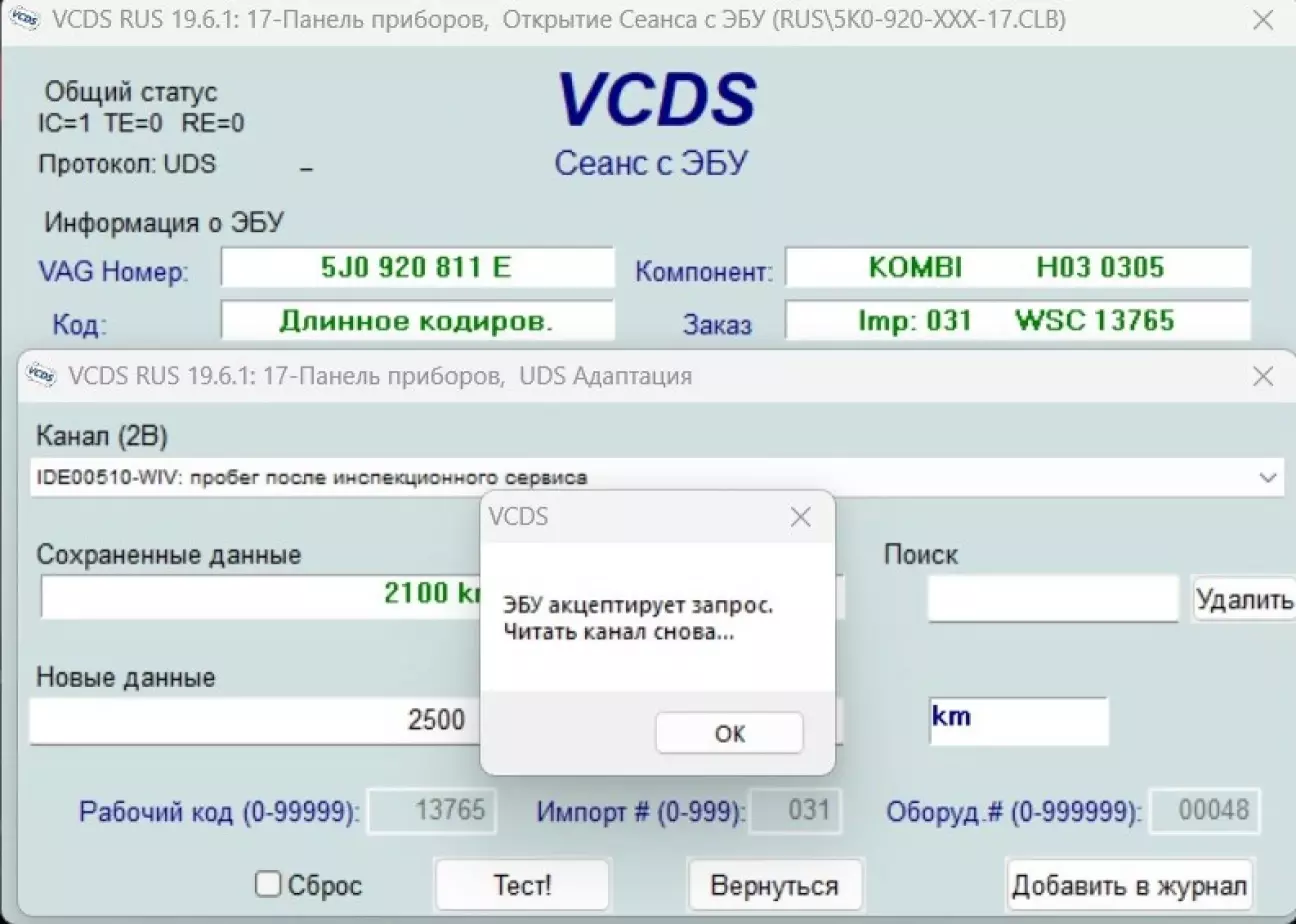Viewport: 1296px width, 924px height.
Task: Select the Импорт # field showing 031
Action: tap(796, 810)
